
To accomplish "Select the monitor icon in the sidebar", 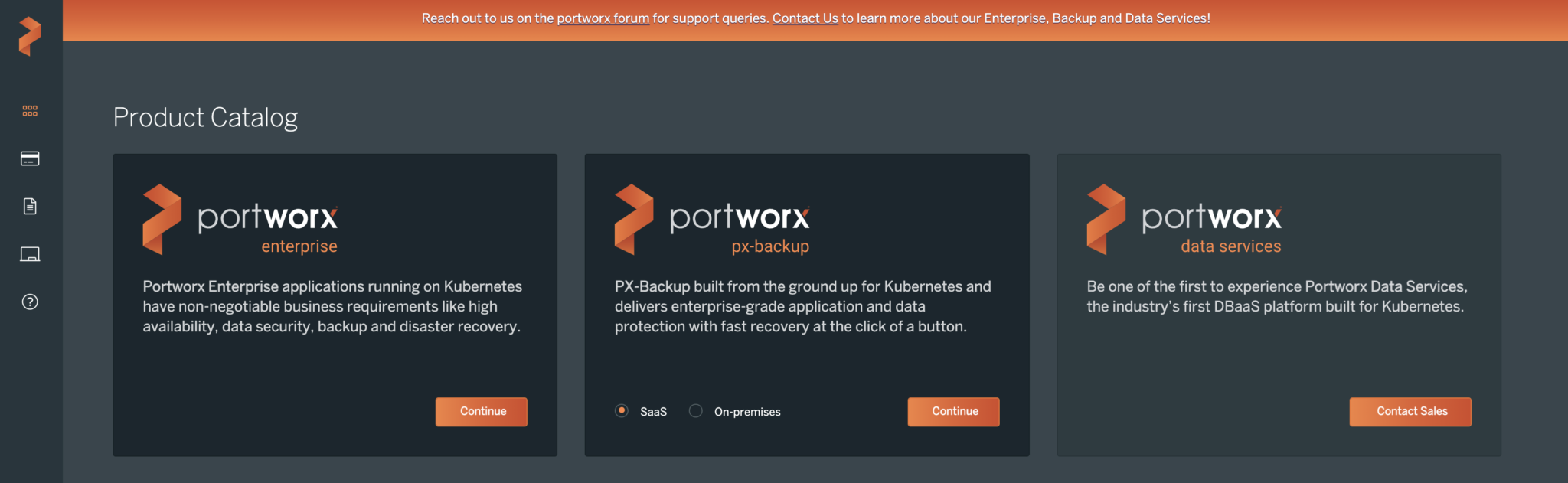I will tap(30, 254).
